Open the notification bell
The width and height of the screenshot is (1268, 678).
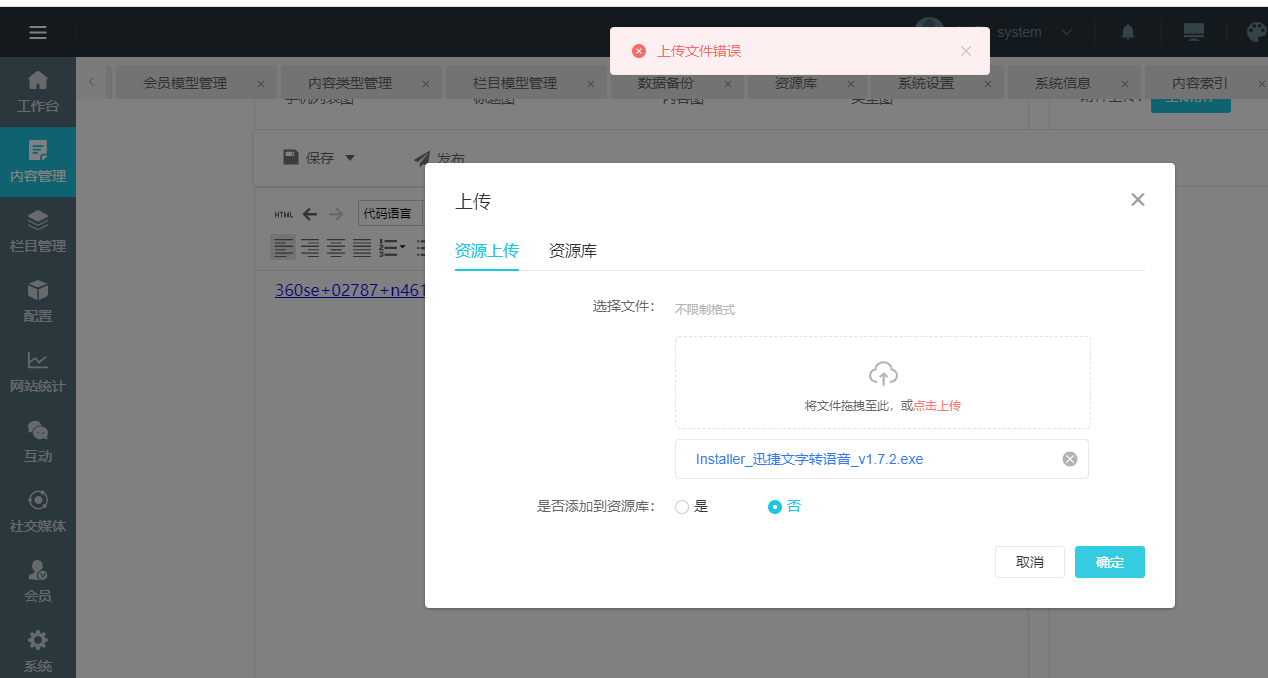pos(1128,32)
